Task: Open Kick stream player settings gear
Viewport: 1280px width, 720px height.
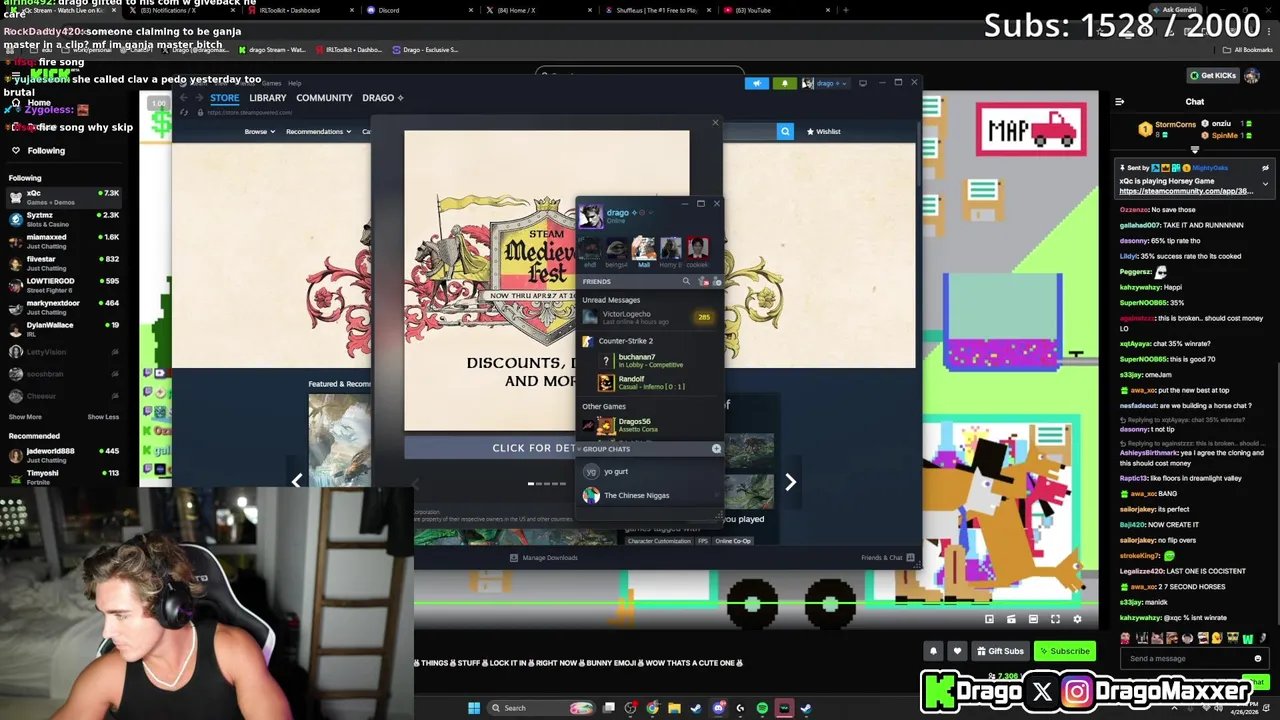Action: pos(1077,619)
